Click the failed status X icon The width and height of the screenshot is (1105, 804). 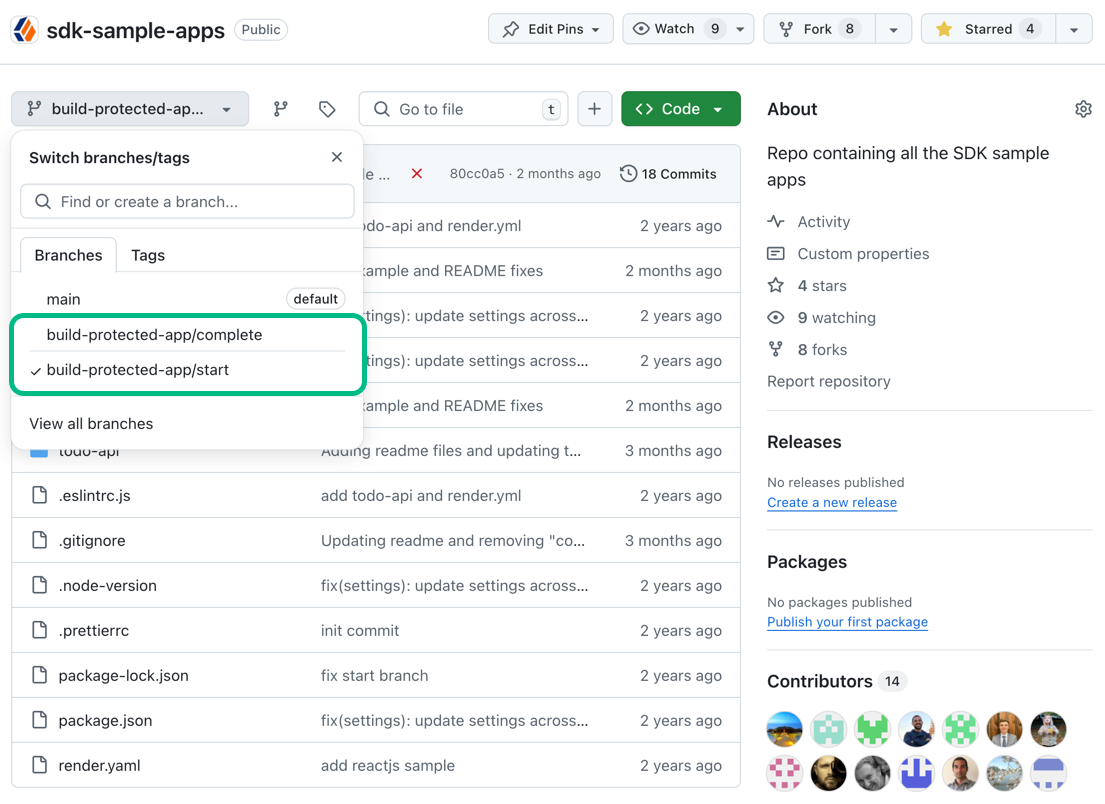click(417, 174)
